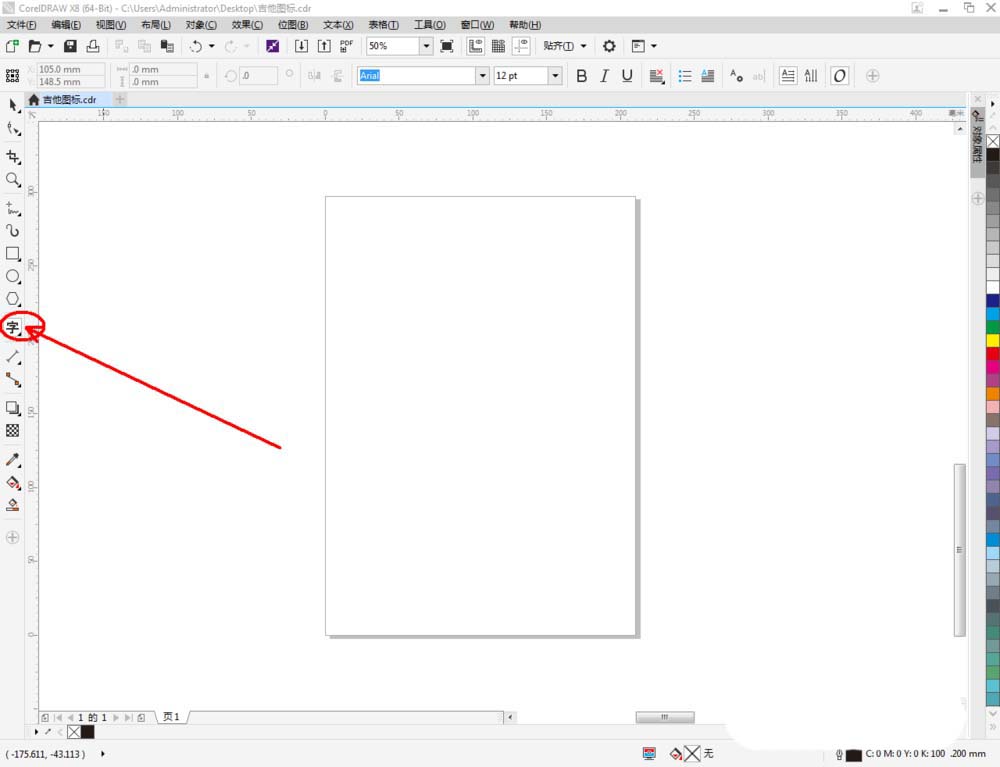This screenshot has width=1000, height=767.
Task: Add new document tab plus button
Action: (120, 99)
